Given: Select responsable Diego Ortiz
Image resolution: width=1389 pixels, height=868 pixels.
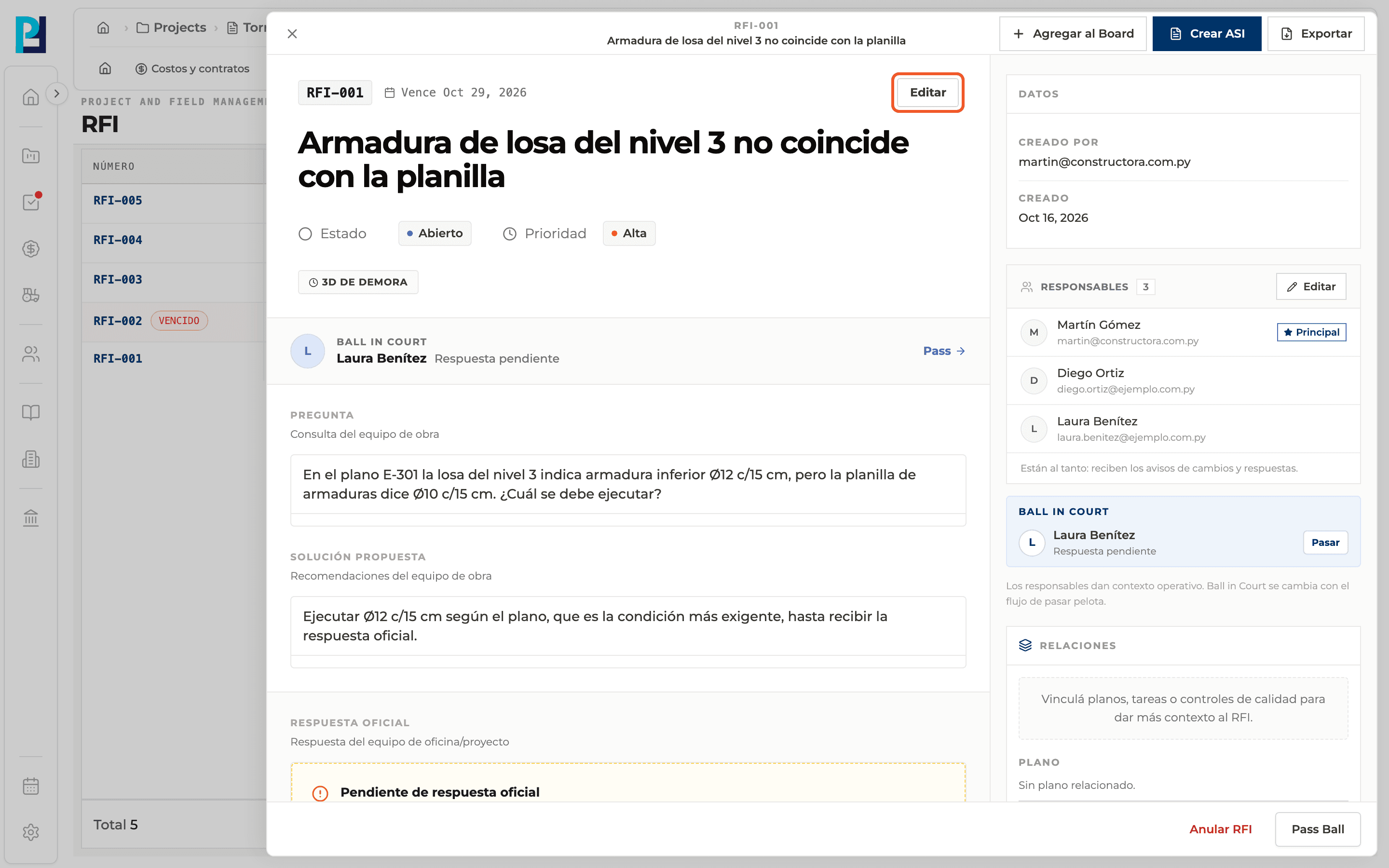Looking at the screenshot, I should coord(1183,380).
